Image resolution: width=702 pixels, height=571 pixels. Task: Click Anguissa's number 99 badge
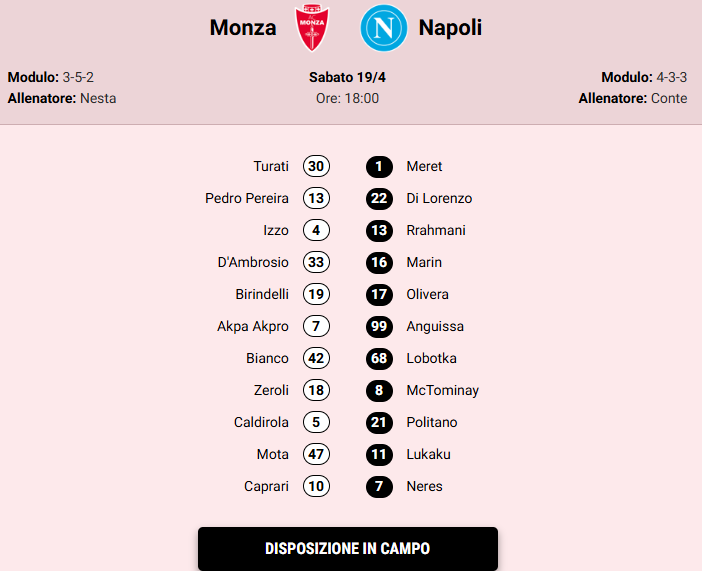pos(379,326)
